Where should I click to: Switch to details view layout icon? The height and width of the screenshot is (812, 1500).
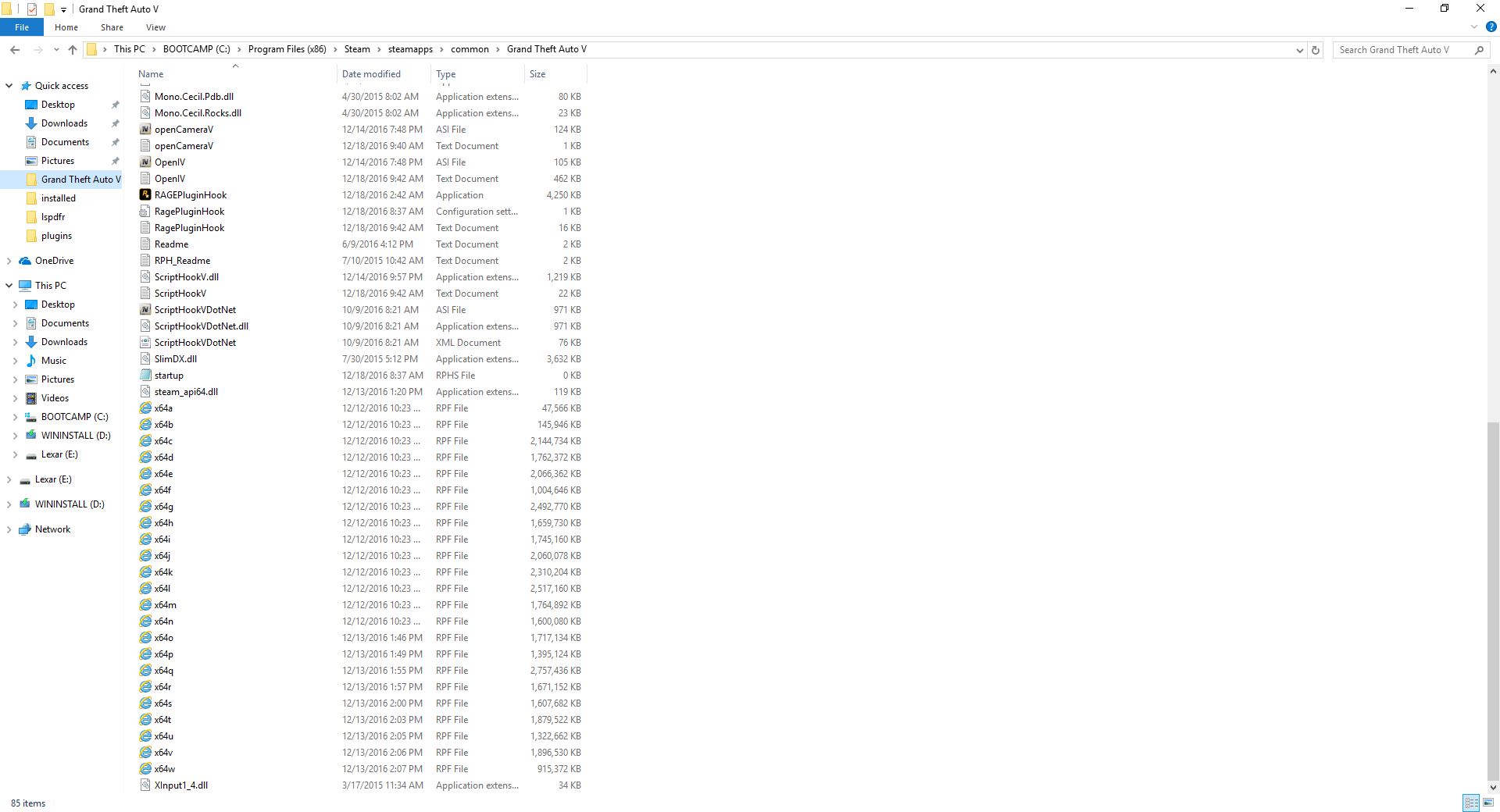click(x=1471, y=803)
